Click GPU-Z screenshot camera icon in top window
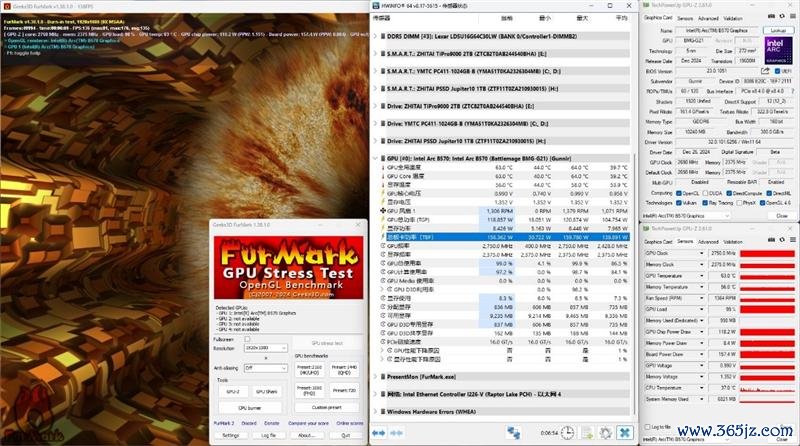Screen dimensions: 800x446 click(771, 17)
